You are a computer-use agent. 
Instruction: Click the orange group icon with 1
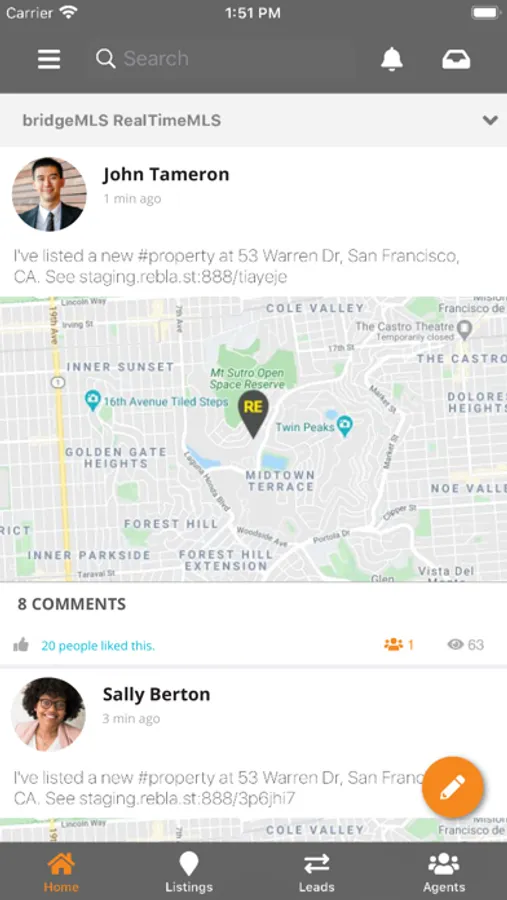[398, 645]
